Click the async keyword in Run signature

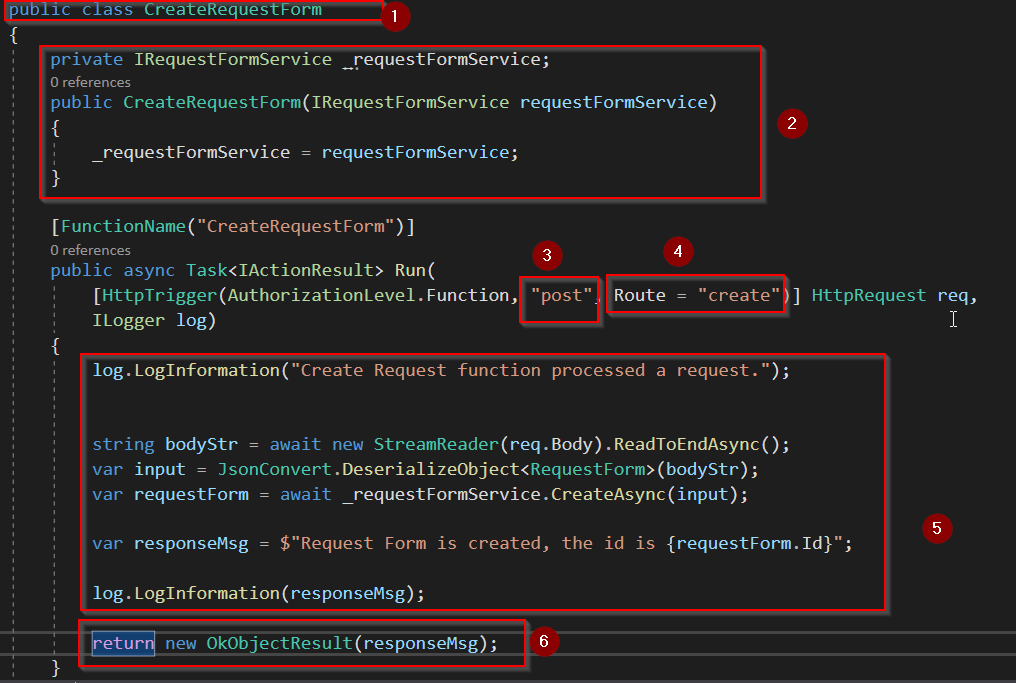coord(149,270)
